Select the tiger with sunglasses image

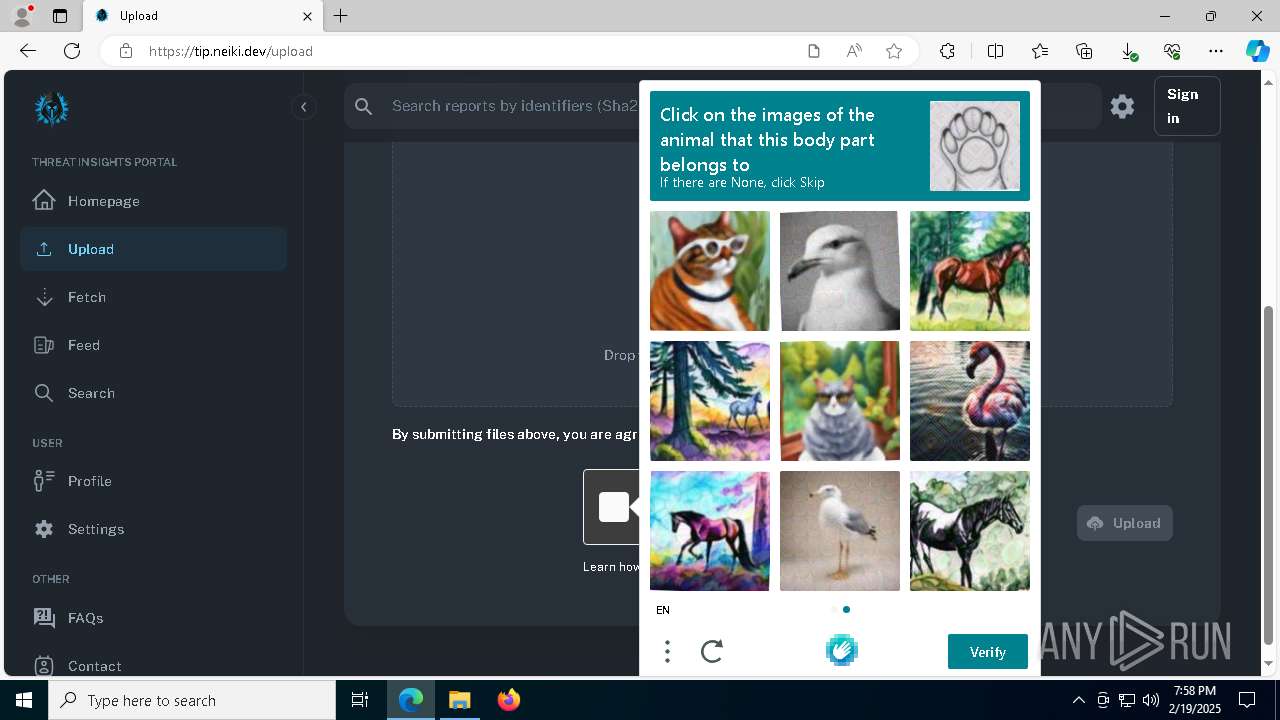click(710, 271)
